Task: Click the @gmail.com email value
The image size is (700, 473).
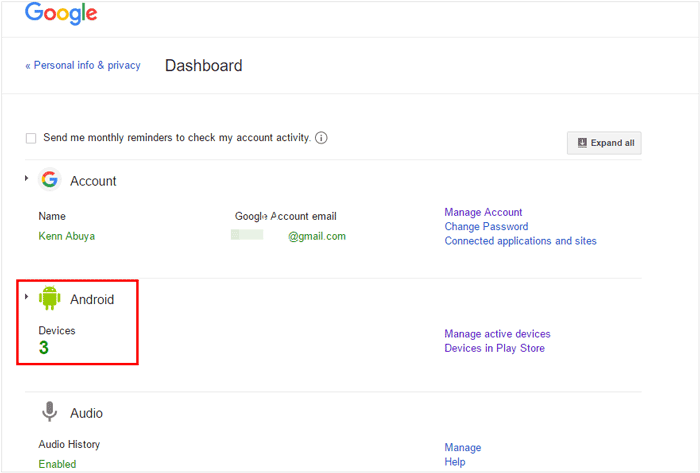Action: pos(317,236)
